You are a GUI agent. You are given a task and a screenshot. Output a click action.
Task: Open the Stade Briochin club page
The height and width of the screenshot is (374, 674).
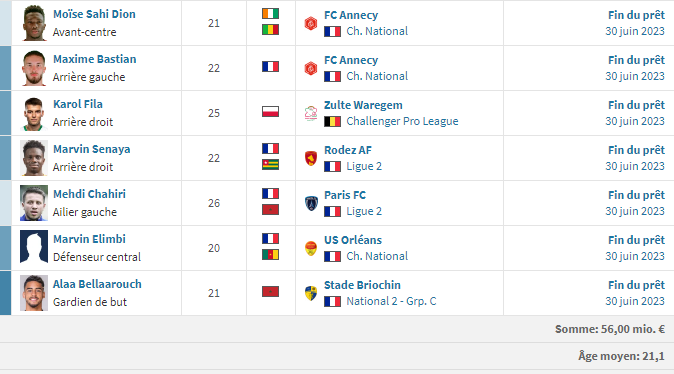362,285
